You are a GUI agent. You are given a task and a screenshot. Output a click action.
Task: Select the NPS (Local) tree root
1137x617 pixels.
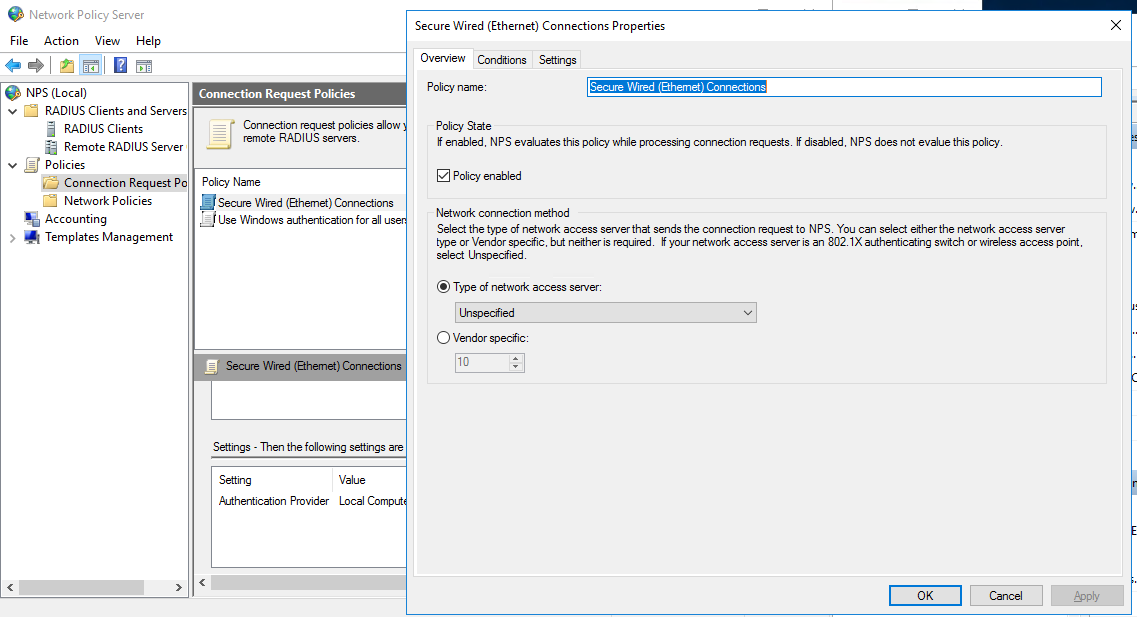click(x=57, y=93)
